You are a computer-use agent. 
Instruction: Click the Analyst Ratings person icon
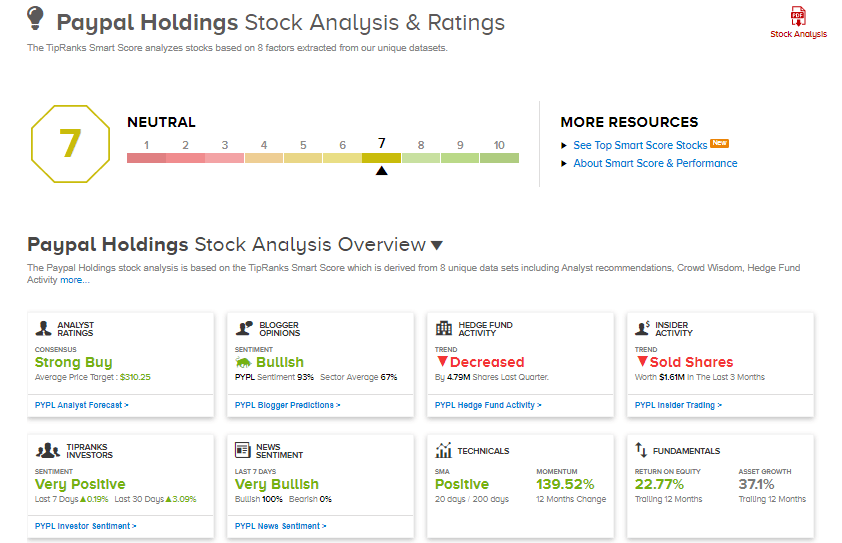click(43, 328)
